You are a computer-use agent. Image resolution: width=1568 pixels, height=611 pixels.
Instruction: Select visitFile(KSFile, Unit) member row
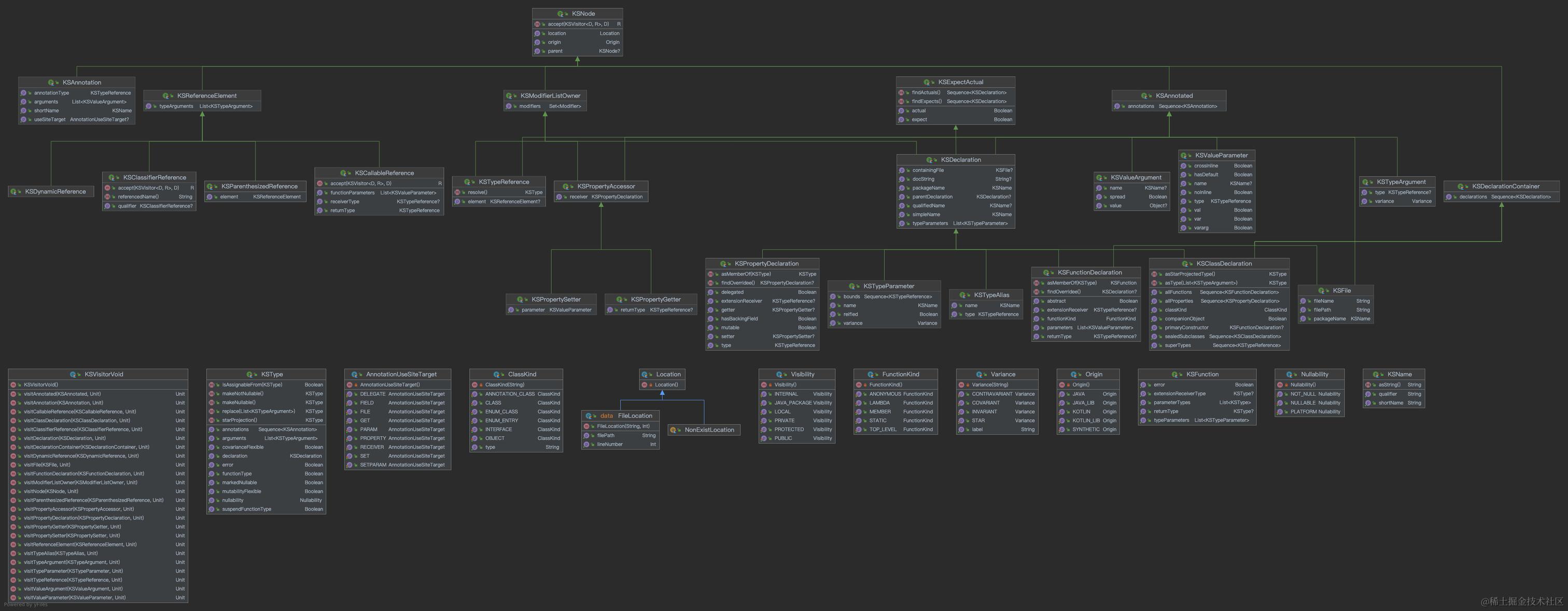pos(47,465)
